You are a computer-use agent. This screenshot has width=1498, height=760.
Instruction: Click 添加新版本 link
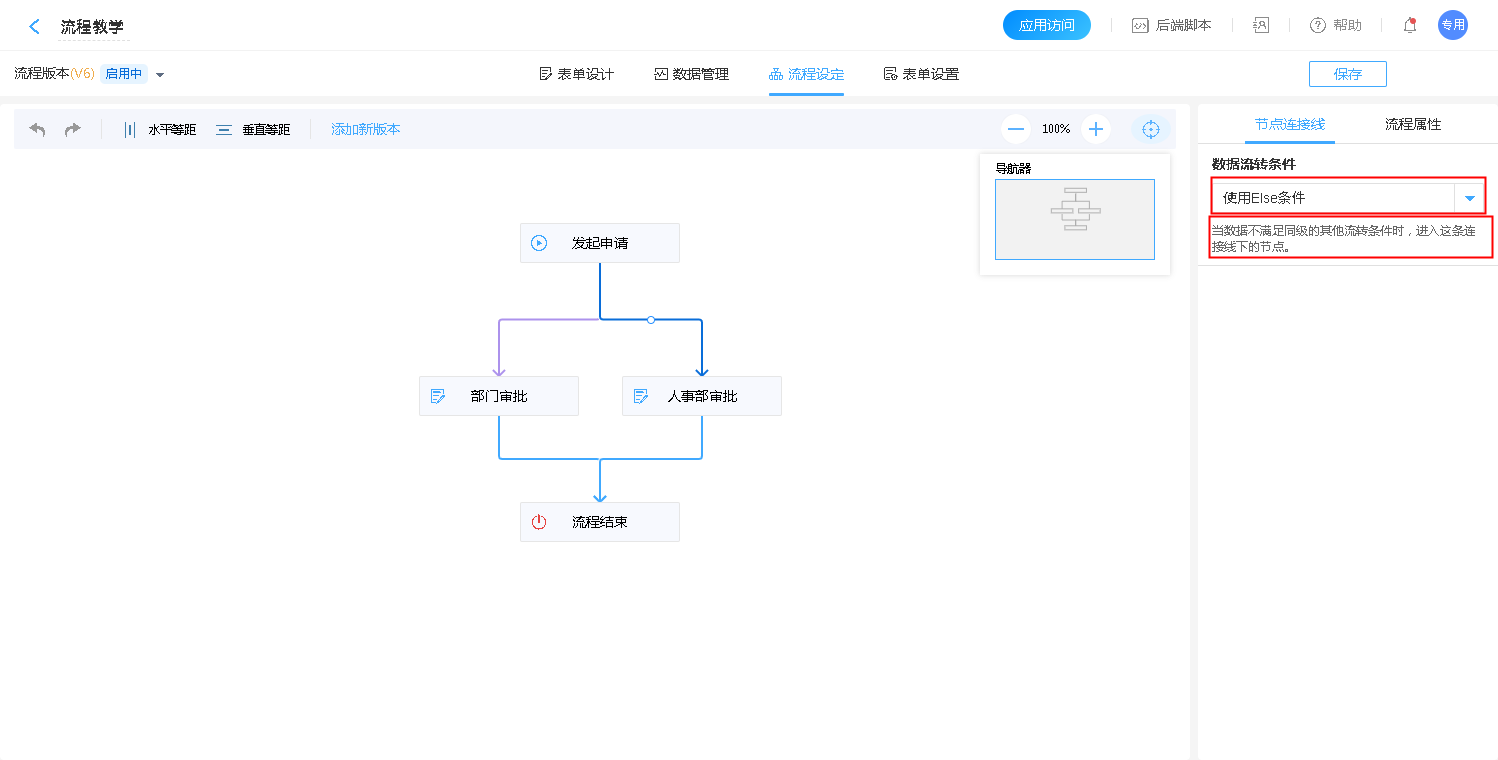366,129
